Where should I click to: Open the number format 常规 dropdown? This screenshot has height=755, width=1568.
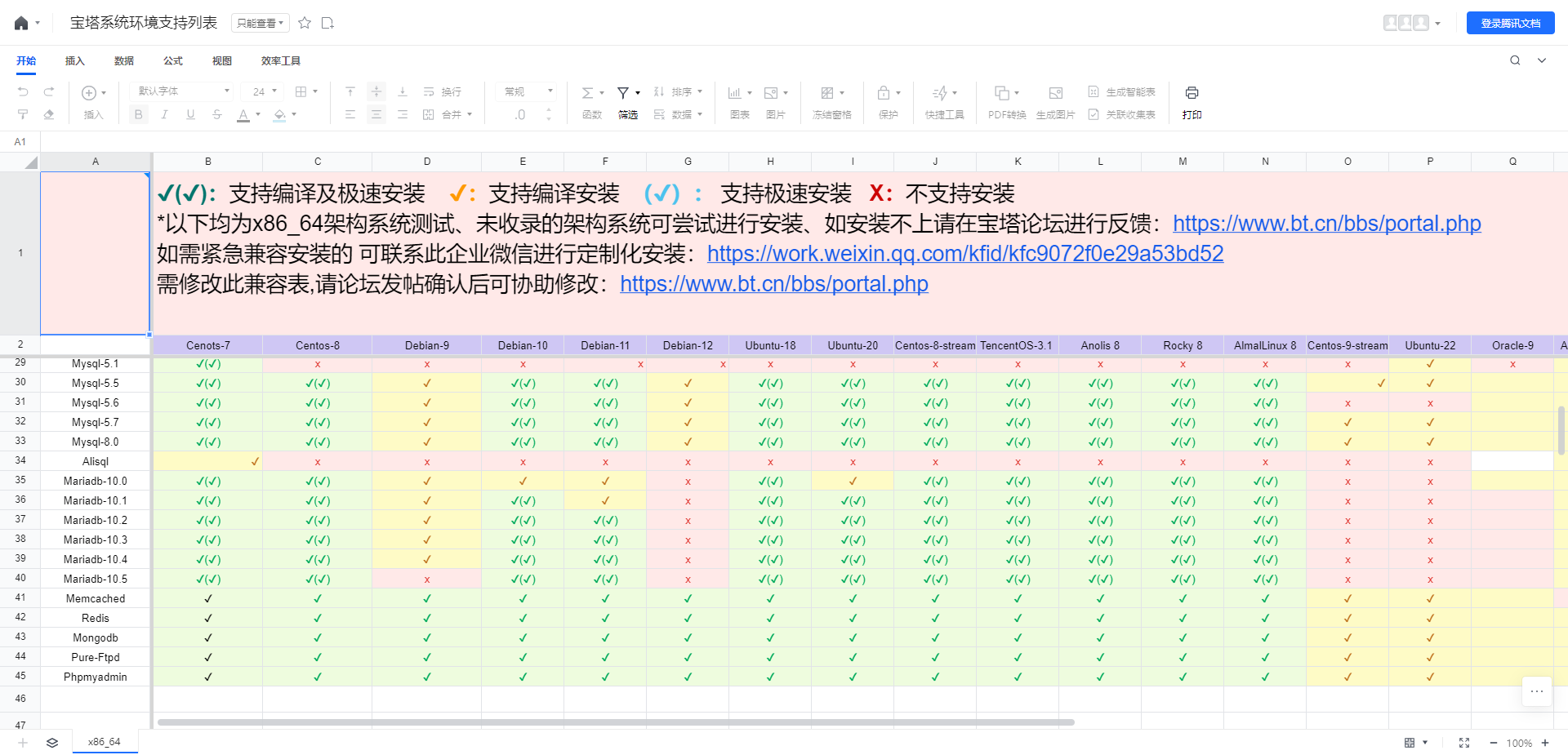point(528,91)
